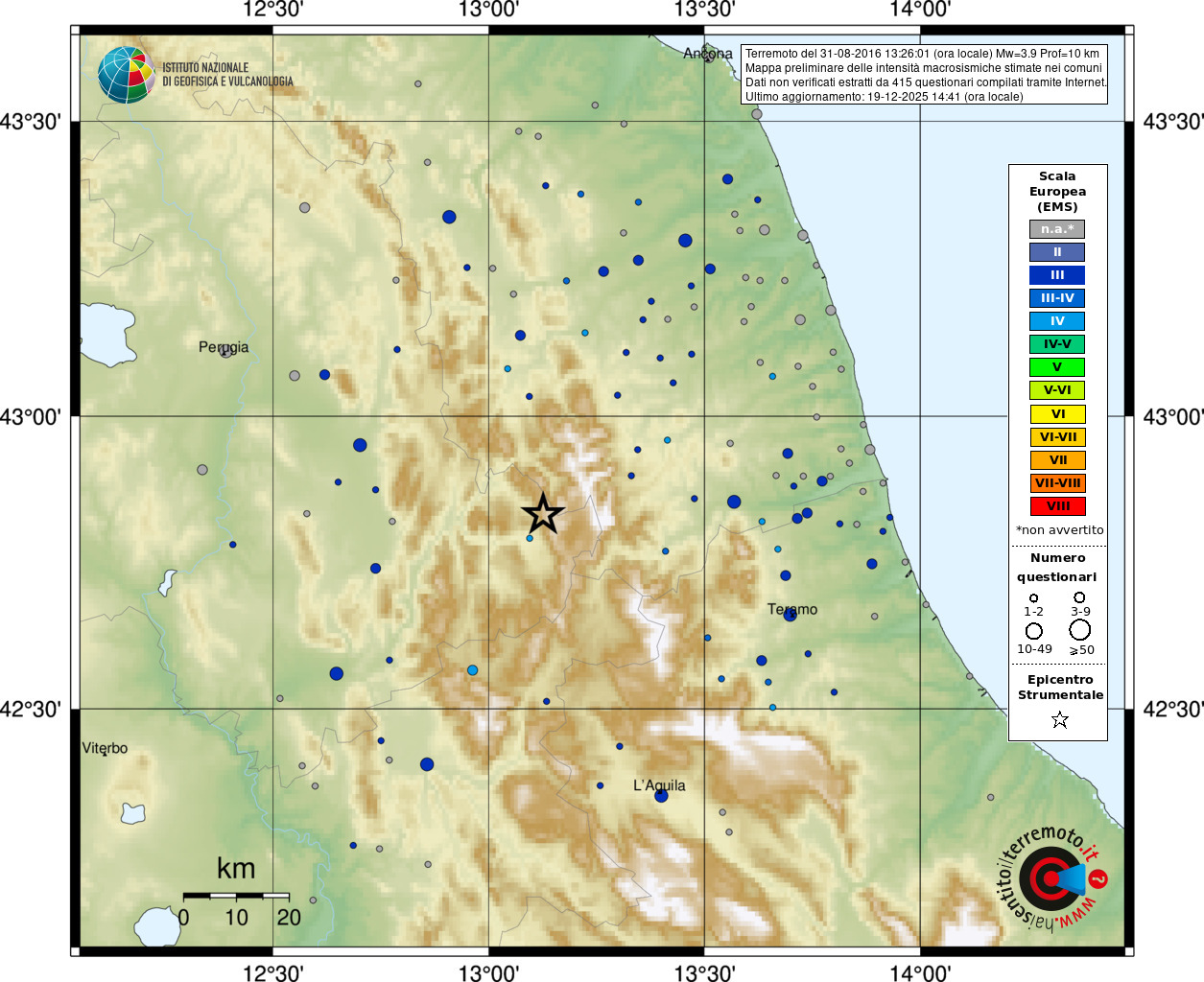Click the INGV globe logo
Image resolution: width=1204 pixels, height=982 pixels.
[127, 75]
